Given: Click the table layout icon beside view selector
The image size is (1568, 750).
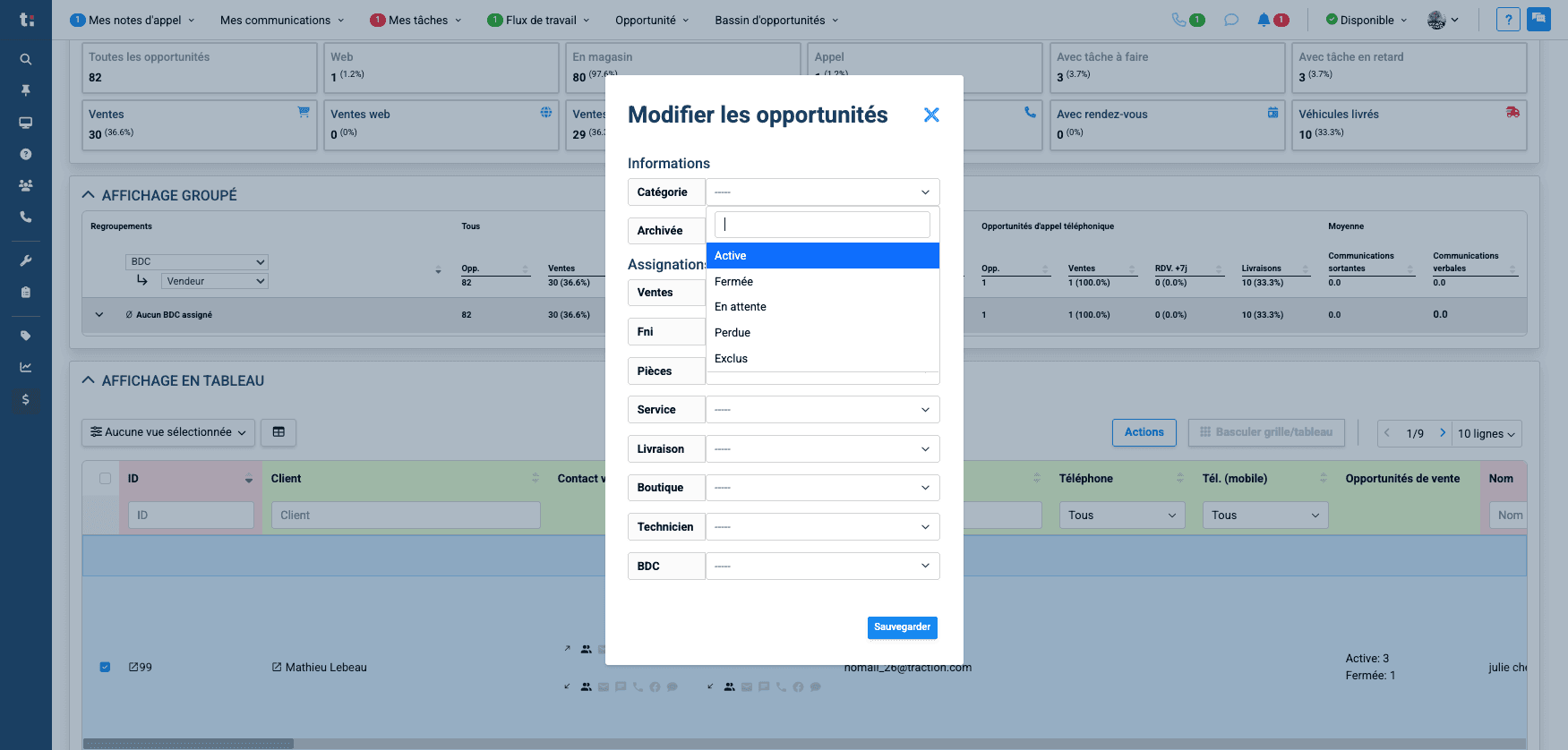Looking at the screenshot, I should [278, 432].
